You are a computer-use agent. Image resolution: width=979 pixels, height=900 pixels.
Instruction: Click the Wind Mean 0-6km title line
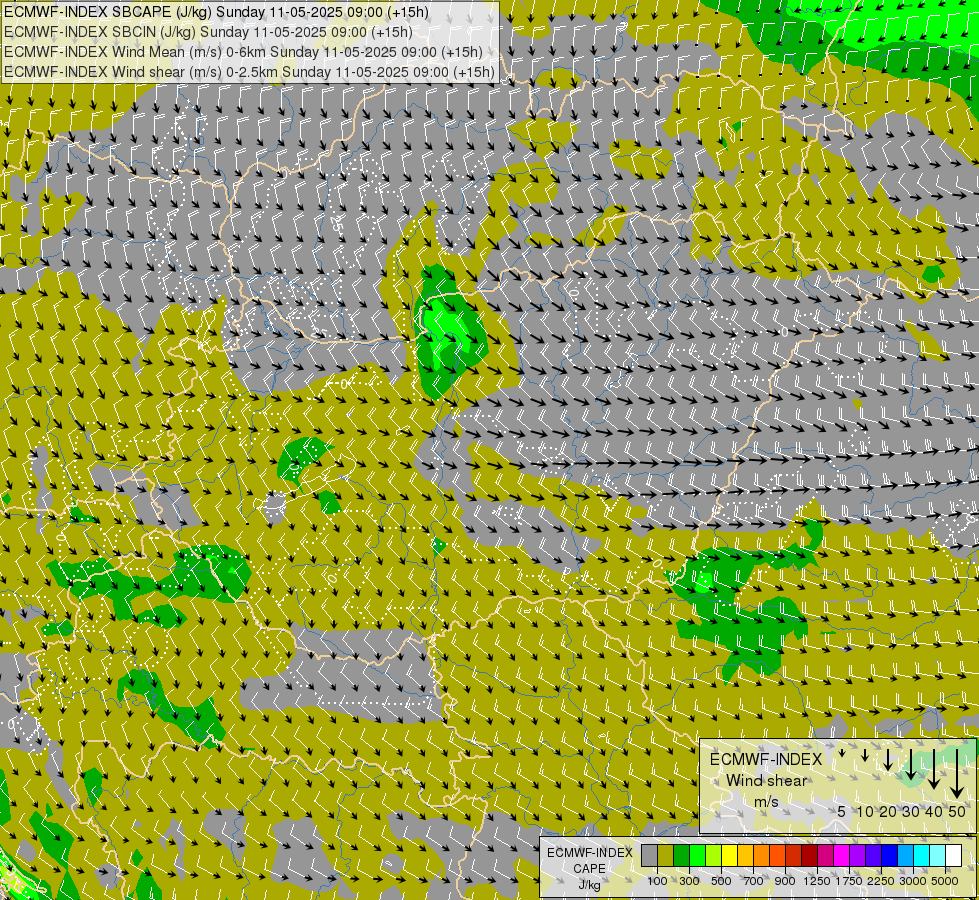[243, 52]
